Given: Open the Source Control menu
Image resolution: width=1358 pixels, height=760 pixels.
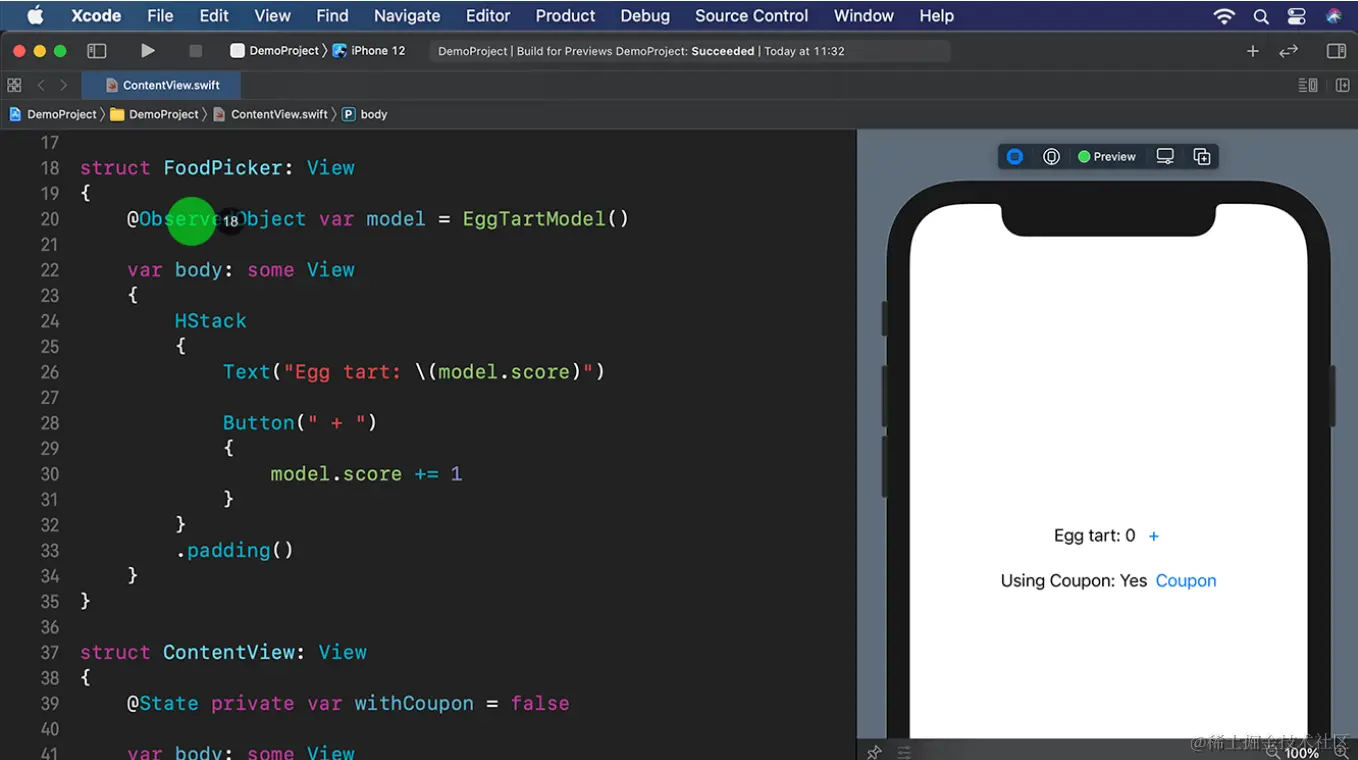Looking at the screenshot, I should coord(752,15).
